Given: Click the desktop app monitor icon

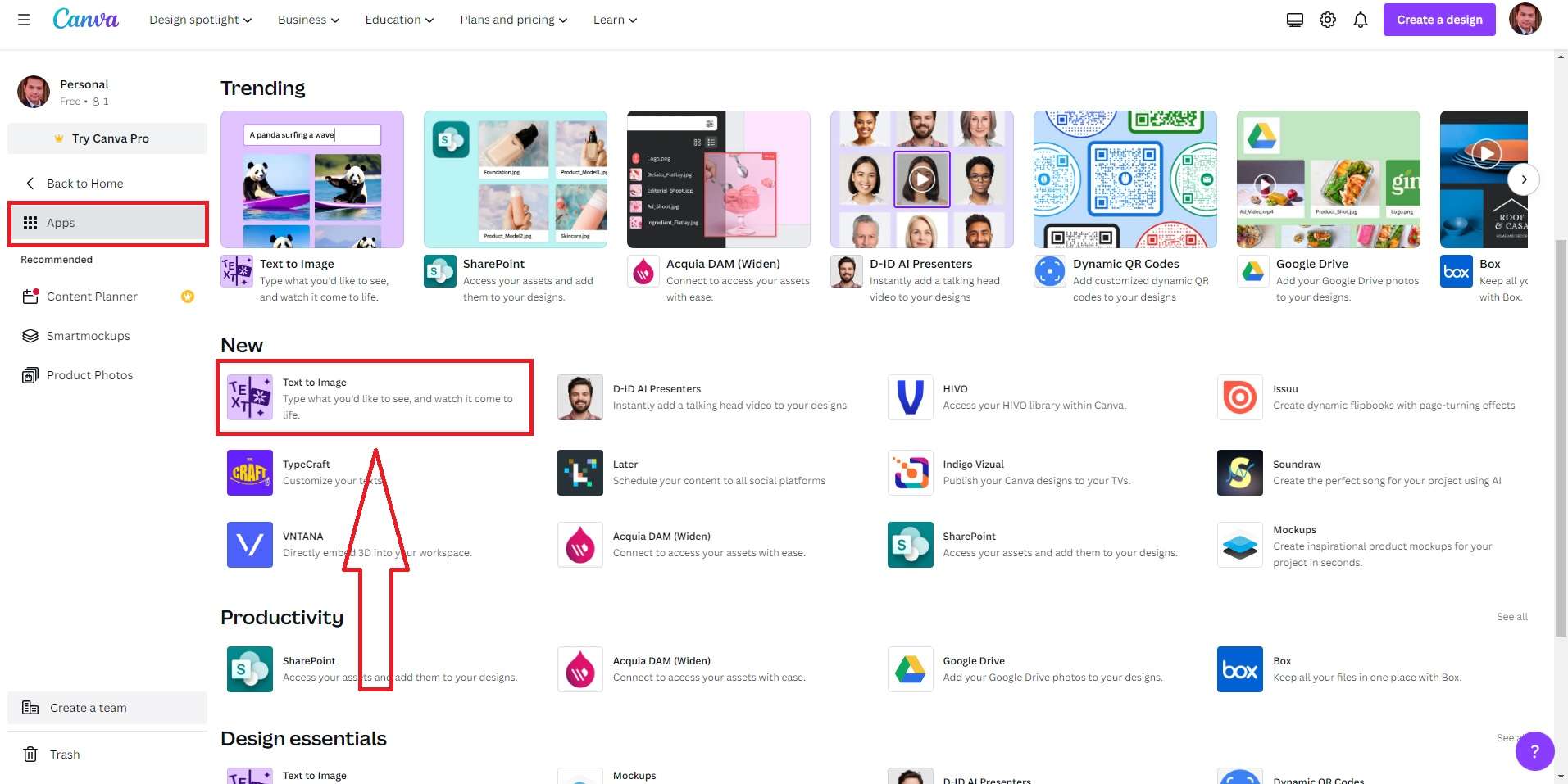Looking at the screenshot, I should point(1295,20).
